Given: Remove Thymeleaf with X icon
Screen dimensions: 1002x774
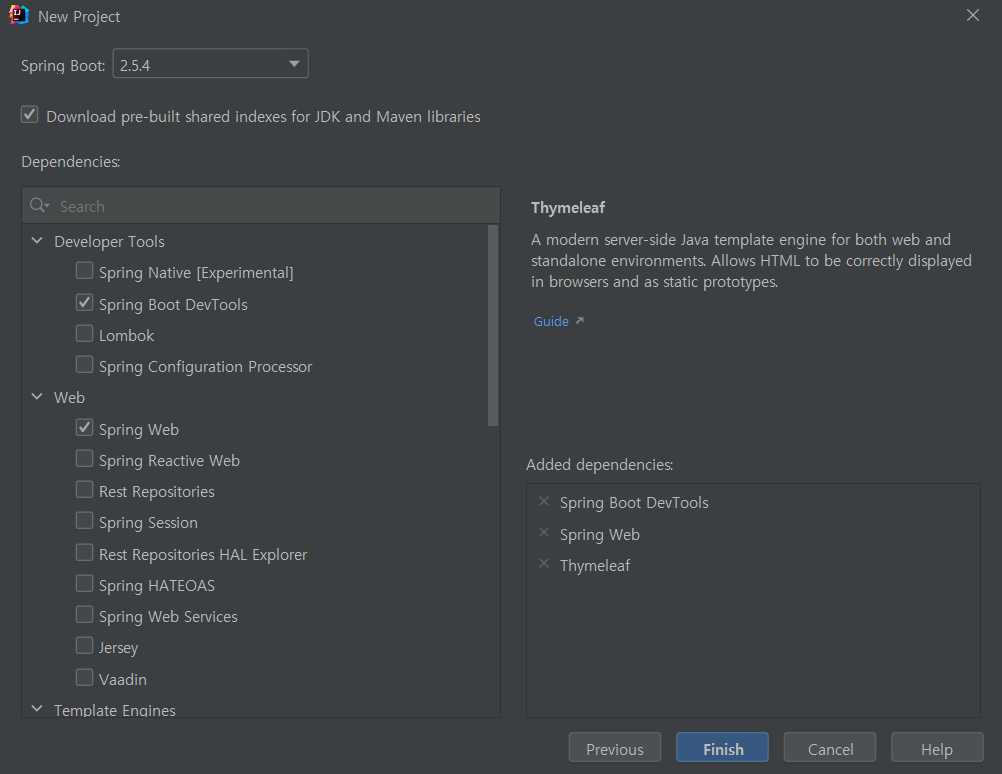Looking at the screenshot, I should [544, 564].
